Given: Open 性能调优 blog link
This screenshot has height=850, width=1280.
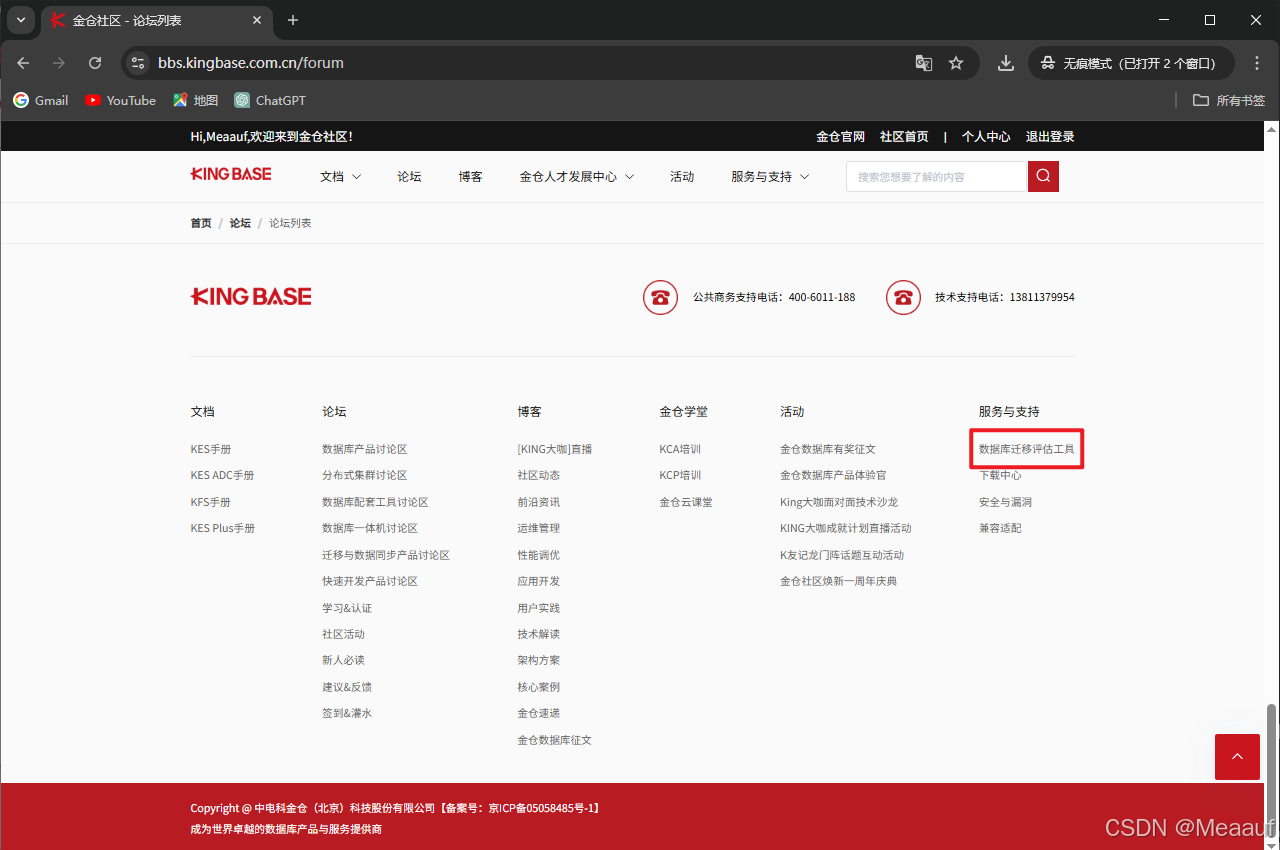Looking at the screenshot, I should pos(539,555).
